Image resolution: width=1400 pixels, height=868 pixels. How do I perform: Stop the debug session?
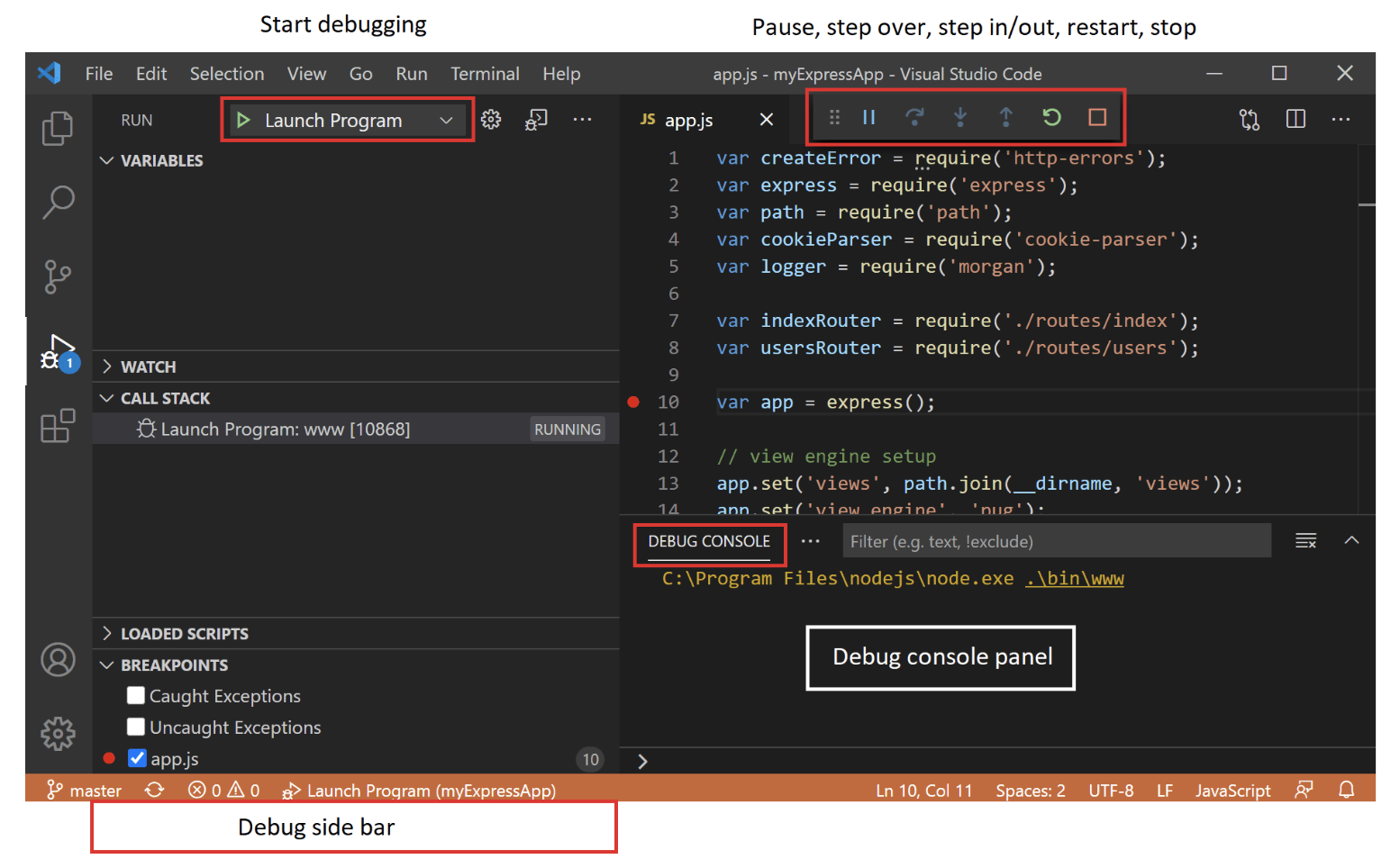(x=1097, y=117)
